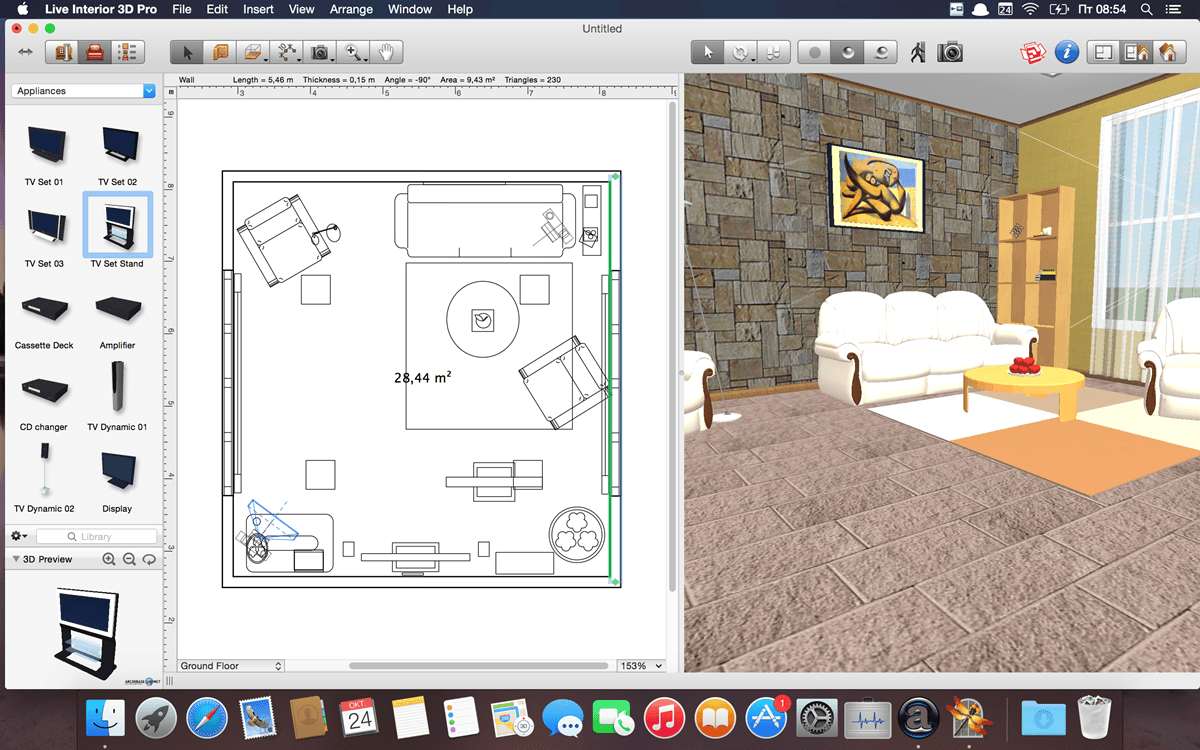
Task: Open the blue Inspector info button
Action: point(1066,52)
